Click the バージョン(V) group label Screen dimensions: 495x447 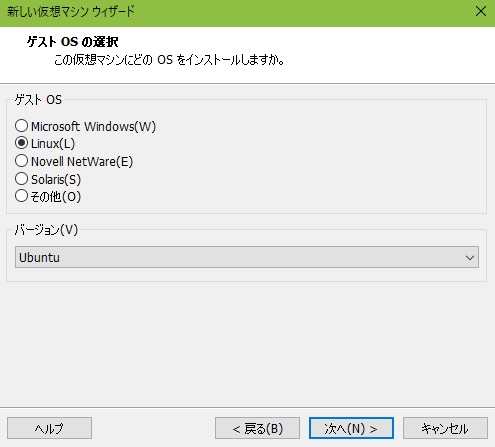click(46, 230)
